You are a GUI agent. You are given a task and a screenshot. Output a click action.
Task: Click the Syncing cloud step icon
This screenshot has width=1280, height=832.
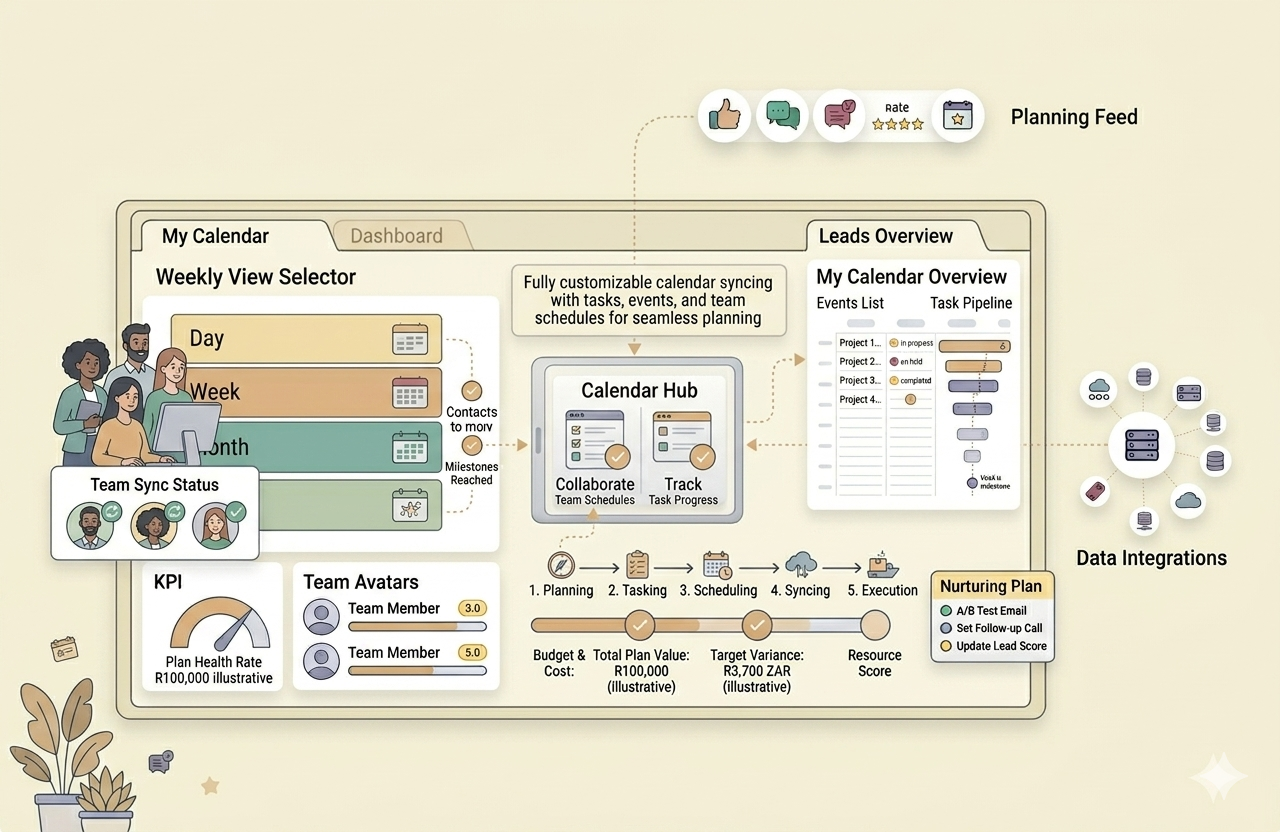801,565
